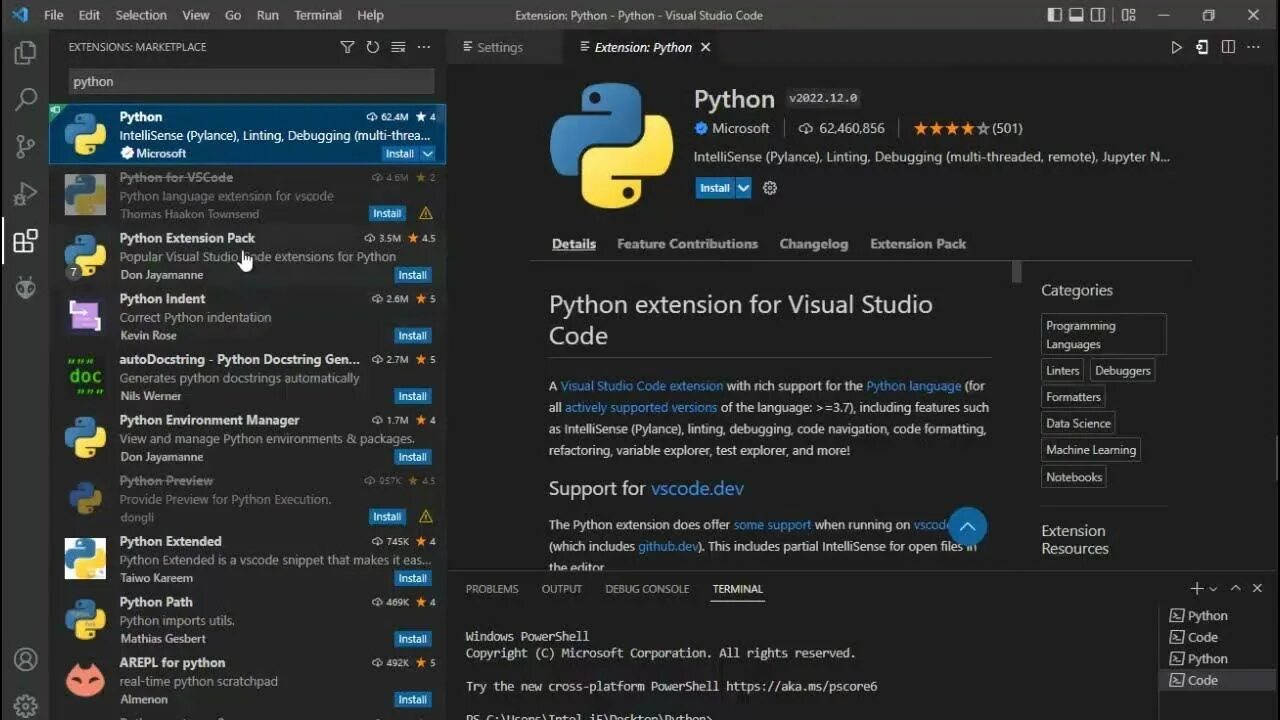Open the Selection menu
Viewport: 1280px width, 720px height.
pos(141,15)
